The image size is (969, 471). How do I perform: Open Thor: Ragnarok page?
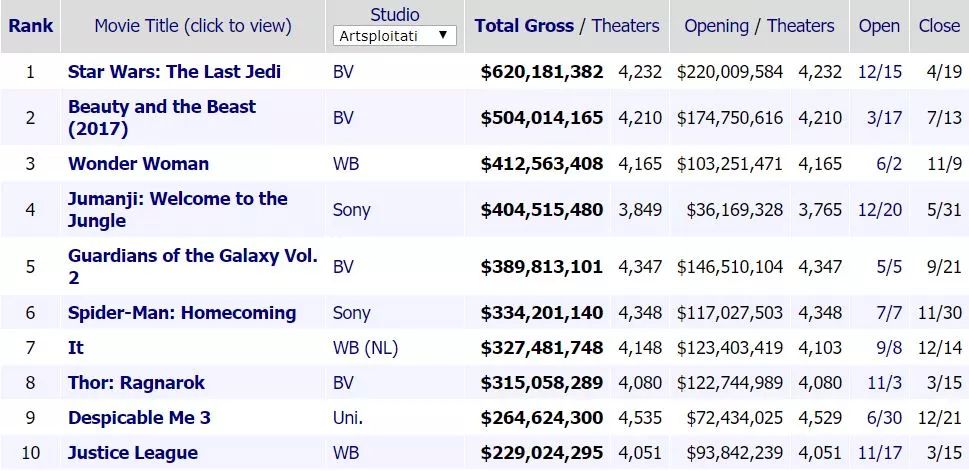136,383
